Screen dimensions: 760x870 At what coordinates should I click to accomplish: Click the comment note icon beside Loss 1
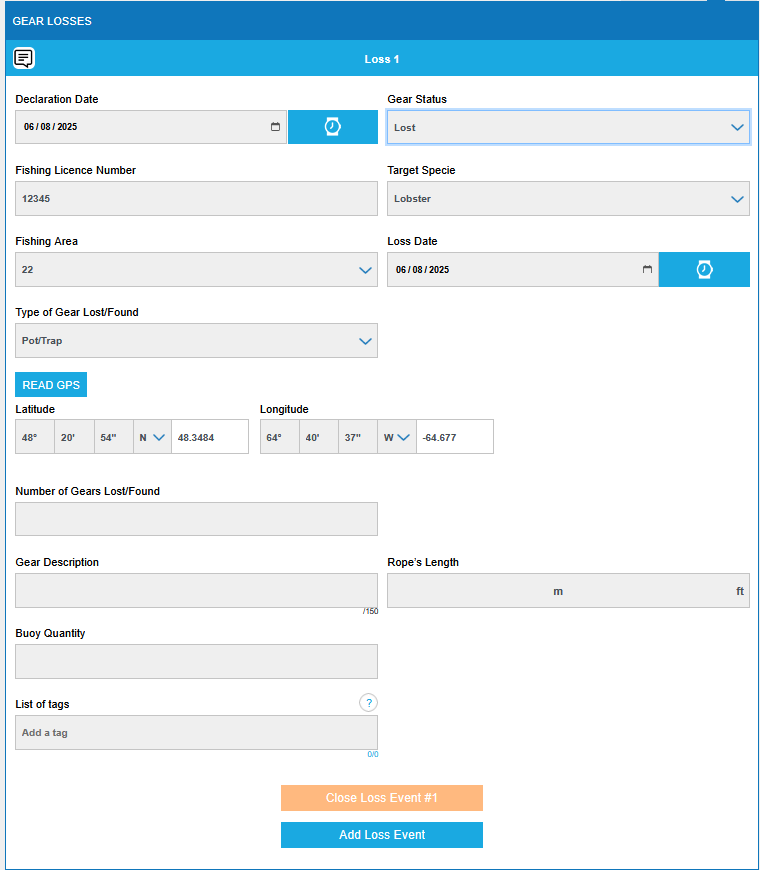[24, 59]
